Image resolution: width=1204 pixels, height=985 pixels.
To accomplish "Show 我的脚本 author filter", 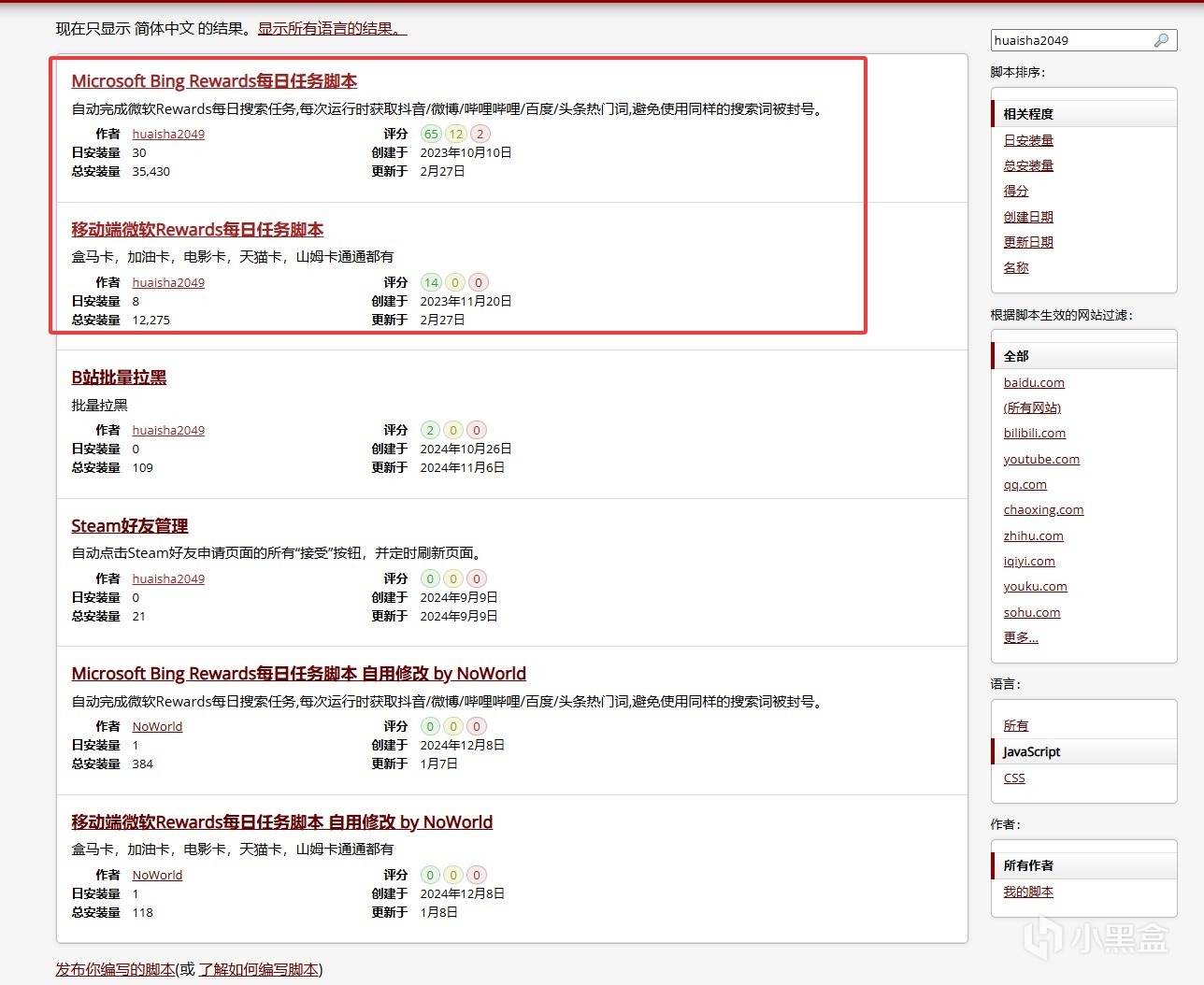I will pos(1028,892).
